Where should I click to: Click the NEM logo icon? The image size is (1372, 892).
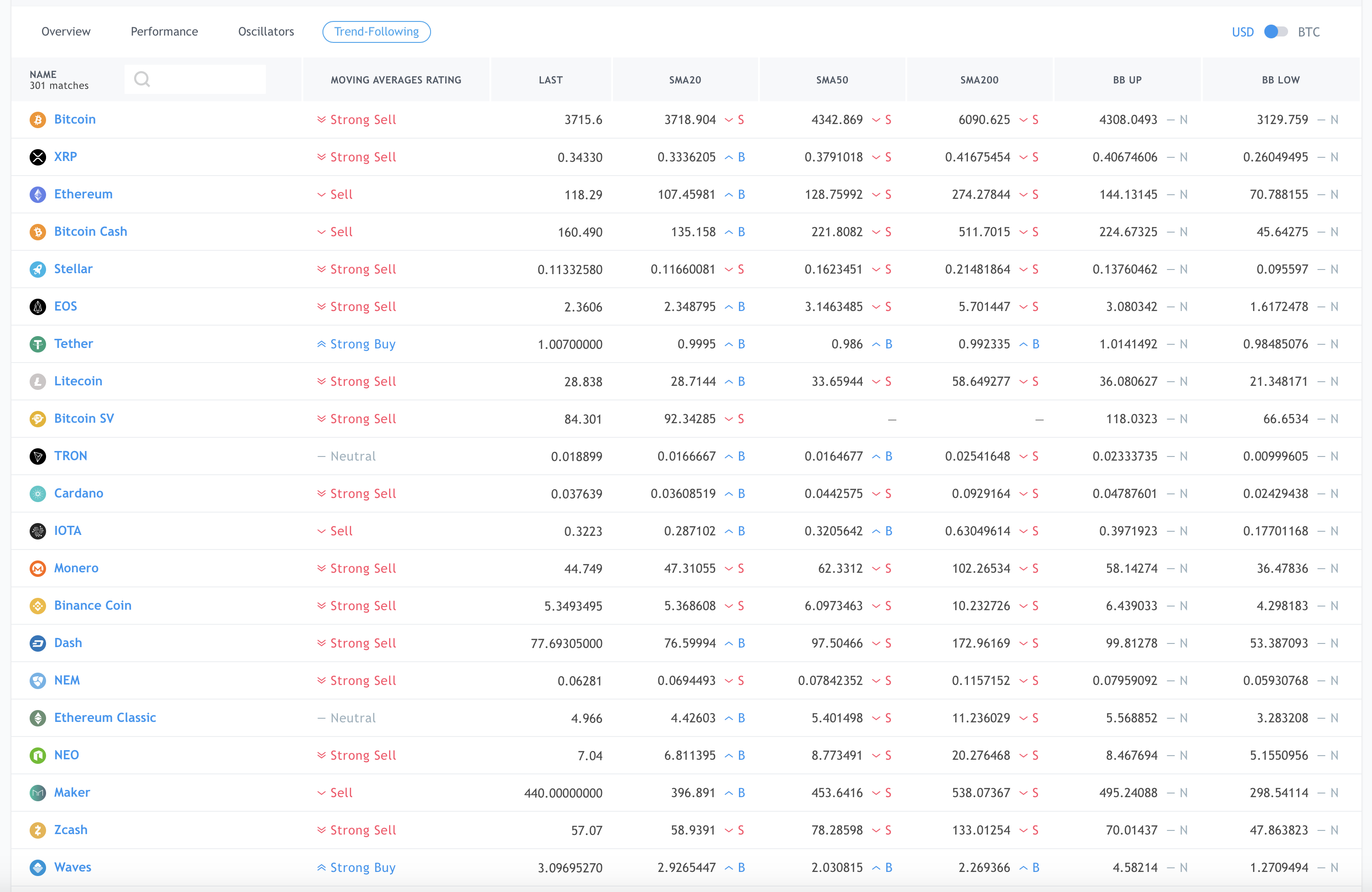[x=37, y=681]
